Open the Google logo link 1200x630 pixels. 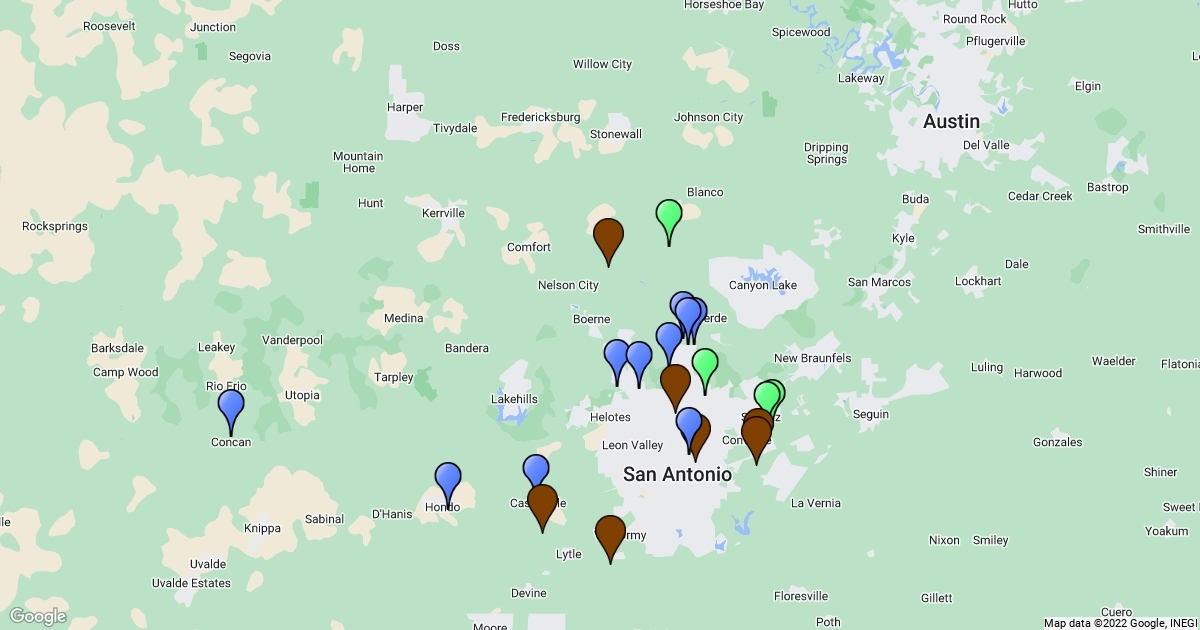pos(38,616)
